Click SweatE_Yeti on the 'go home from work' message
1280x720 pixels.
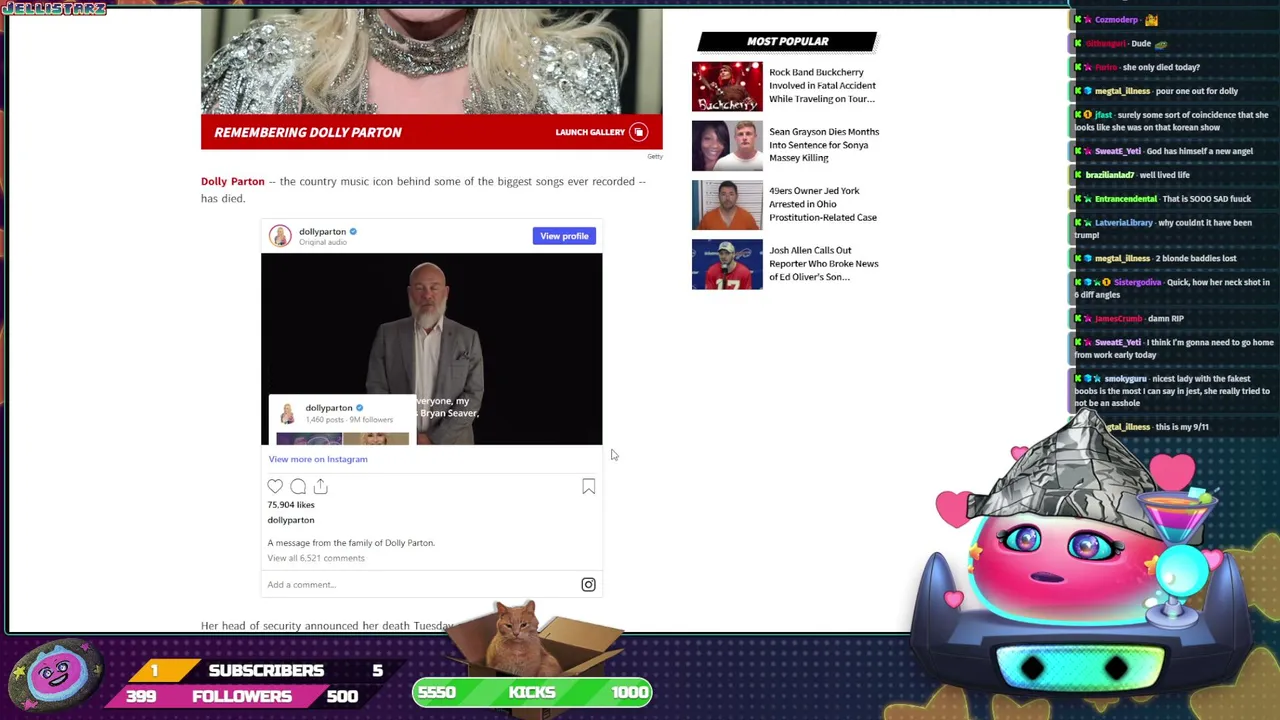tap(1117, 343)
